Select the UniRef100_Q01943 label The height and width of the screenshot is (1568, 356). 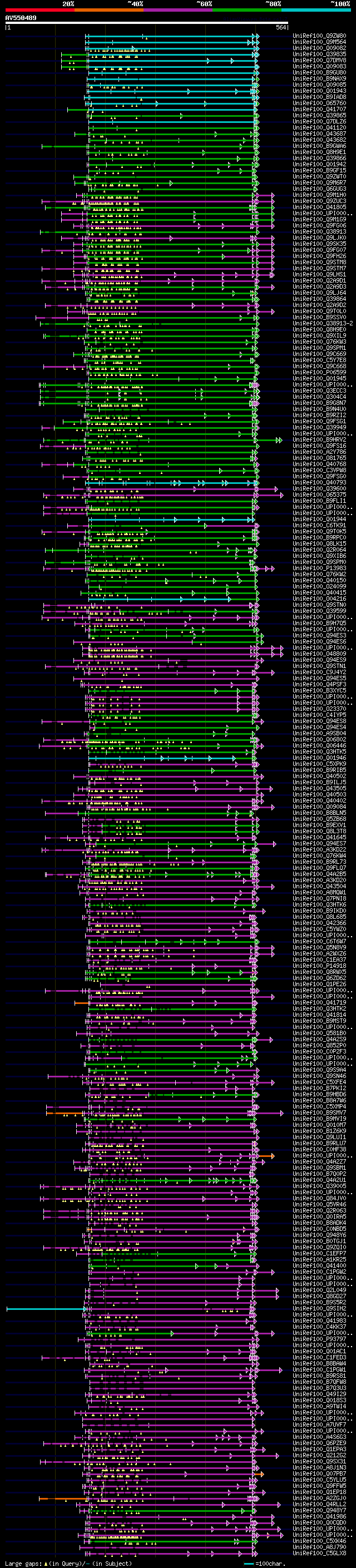pyautogui.click(x=319, y=91)
